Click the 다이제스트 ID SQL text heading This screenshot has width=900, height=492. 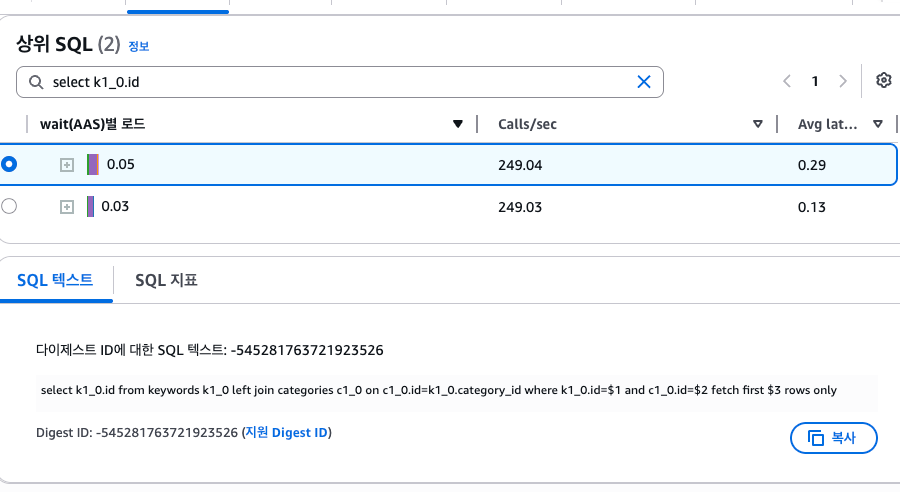210,350
